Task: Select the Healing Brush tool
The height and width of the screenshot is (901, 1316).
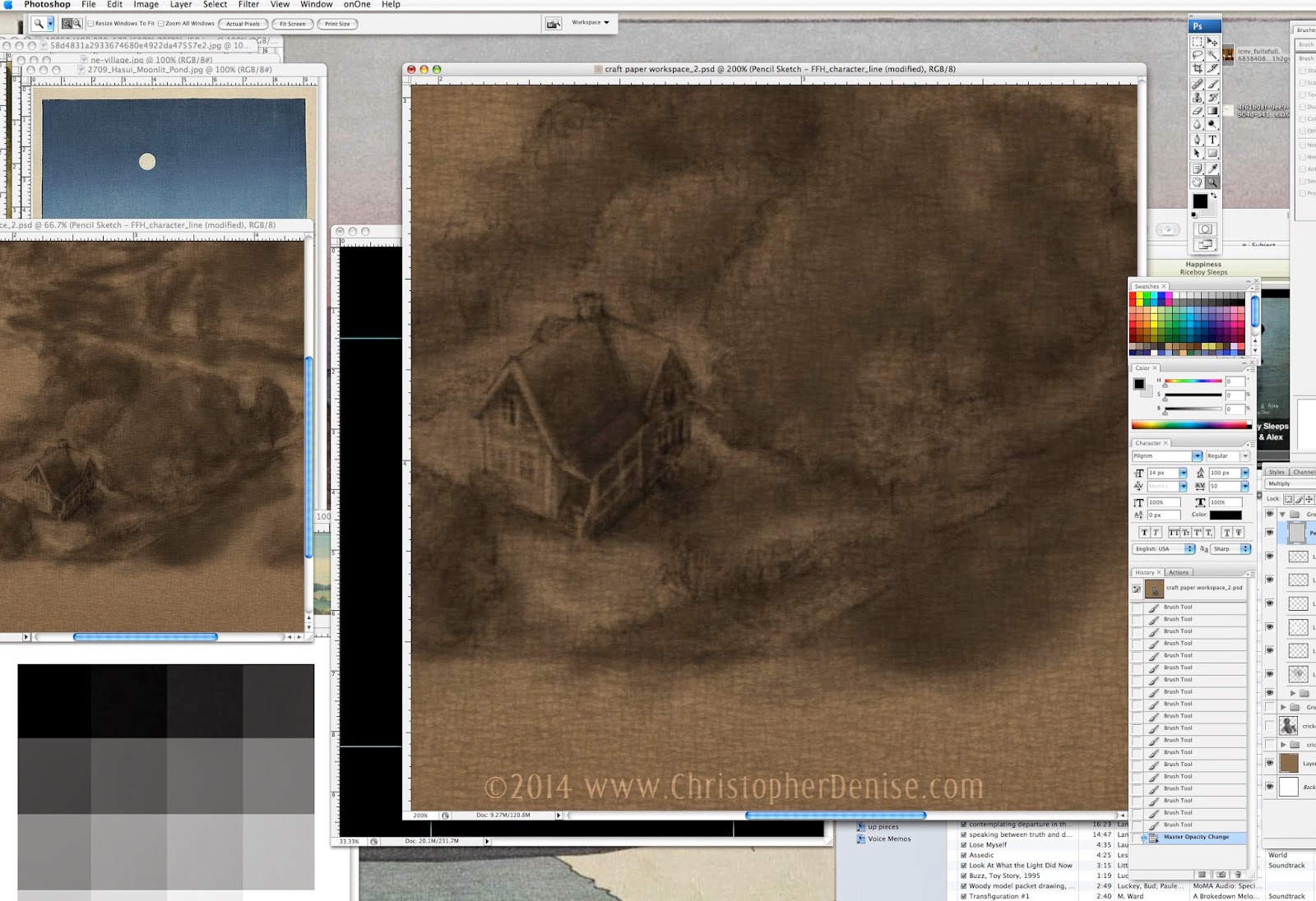Action: click(1198, 84)
